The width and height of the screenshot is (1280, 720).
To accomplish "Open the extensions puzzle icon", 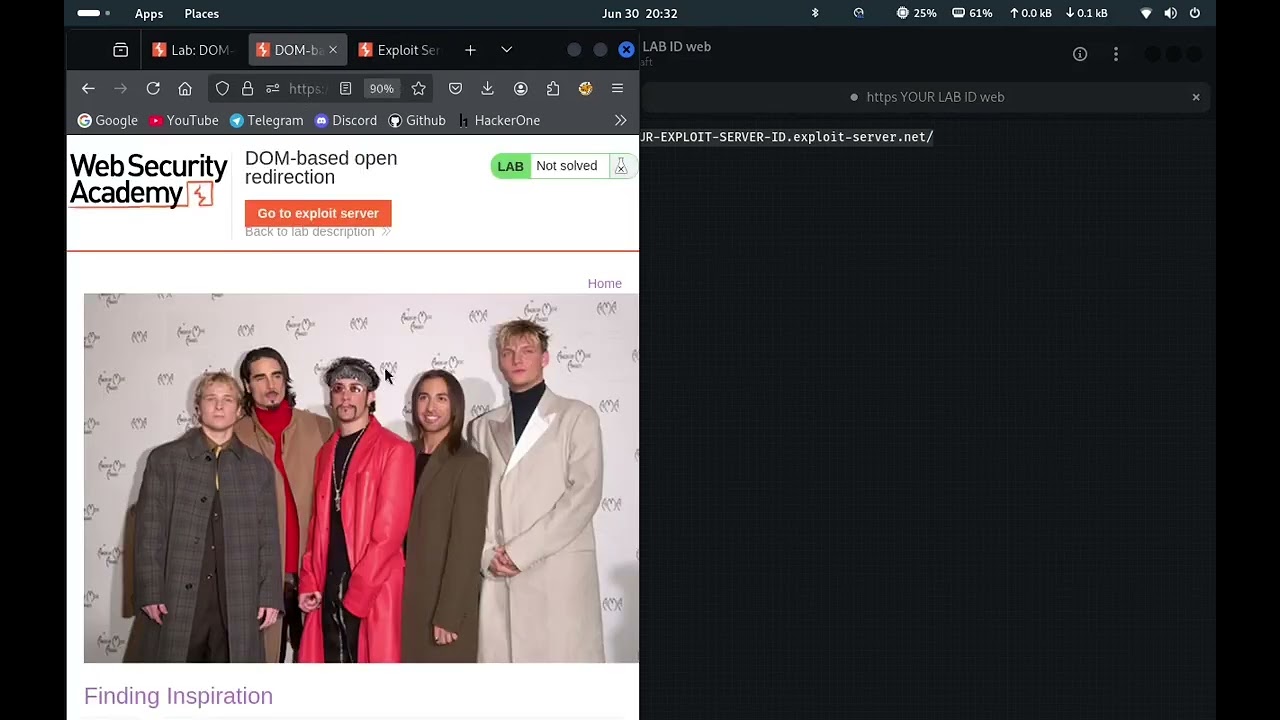I will click(x=553, y=89).
